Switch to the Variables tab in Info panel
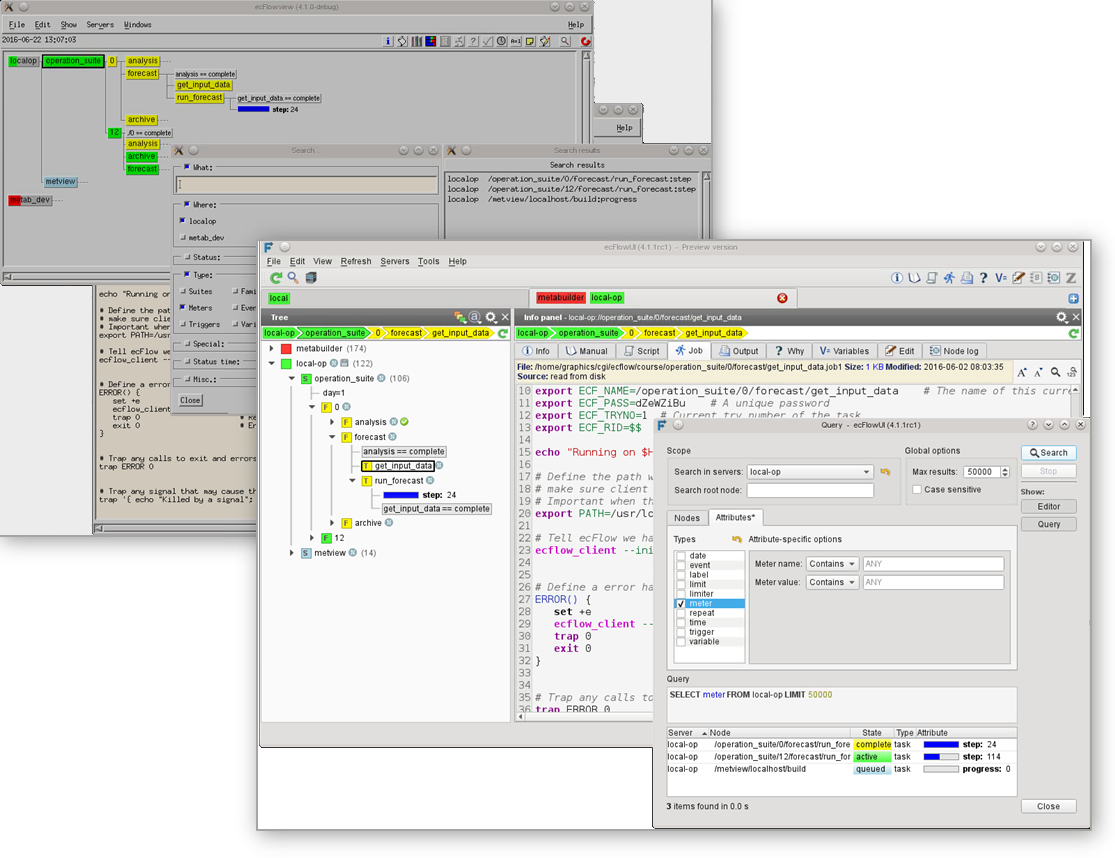 [844, 351]
